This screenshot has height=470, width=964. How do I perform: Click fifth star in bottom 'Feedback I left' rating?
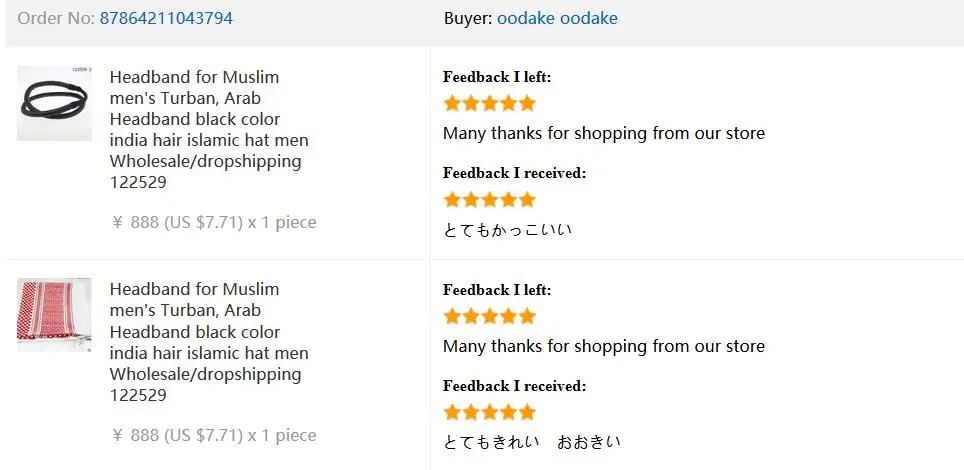coord(527,316)
